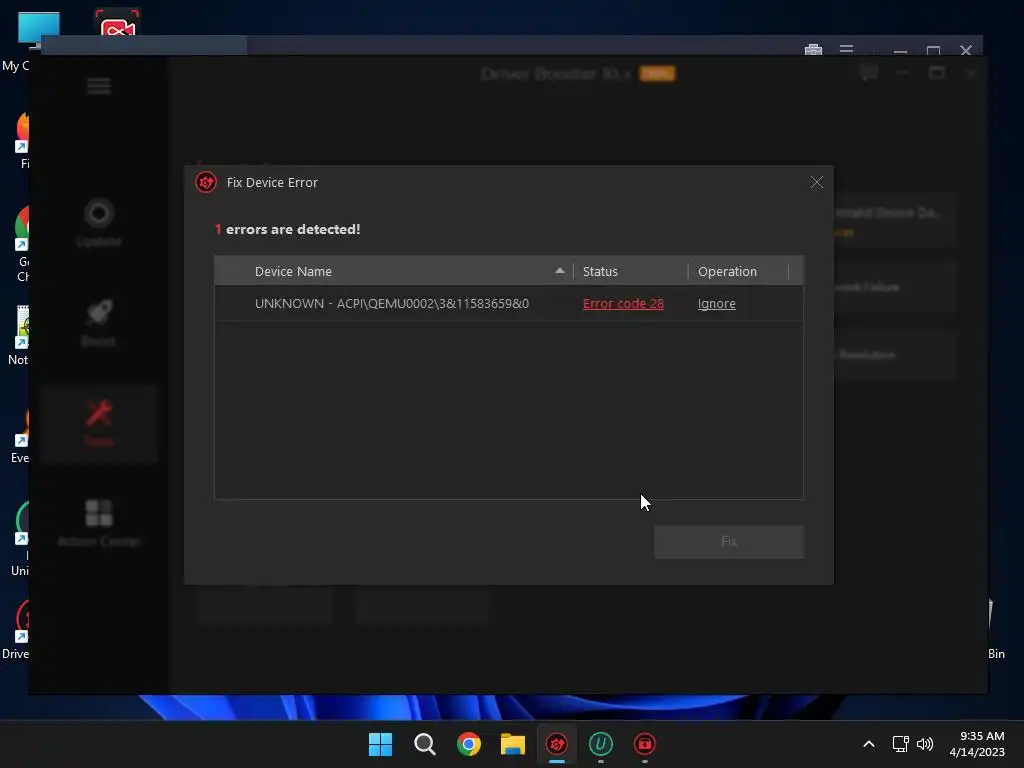Screen dimensions: 1024x768
Task: Click the disabled Fix button
Action: click(x=729, y=541)
